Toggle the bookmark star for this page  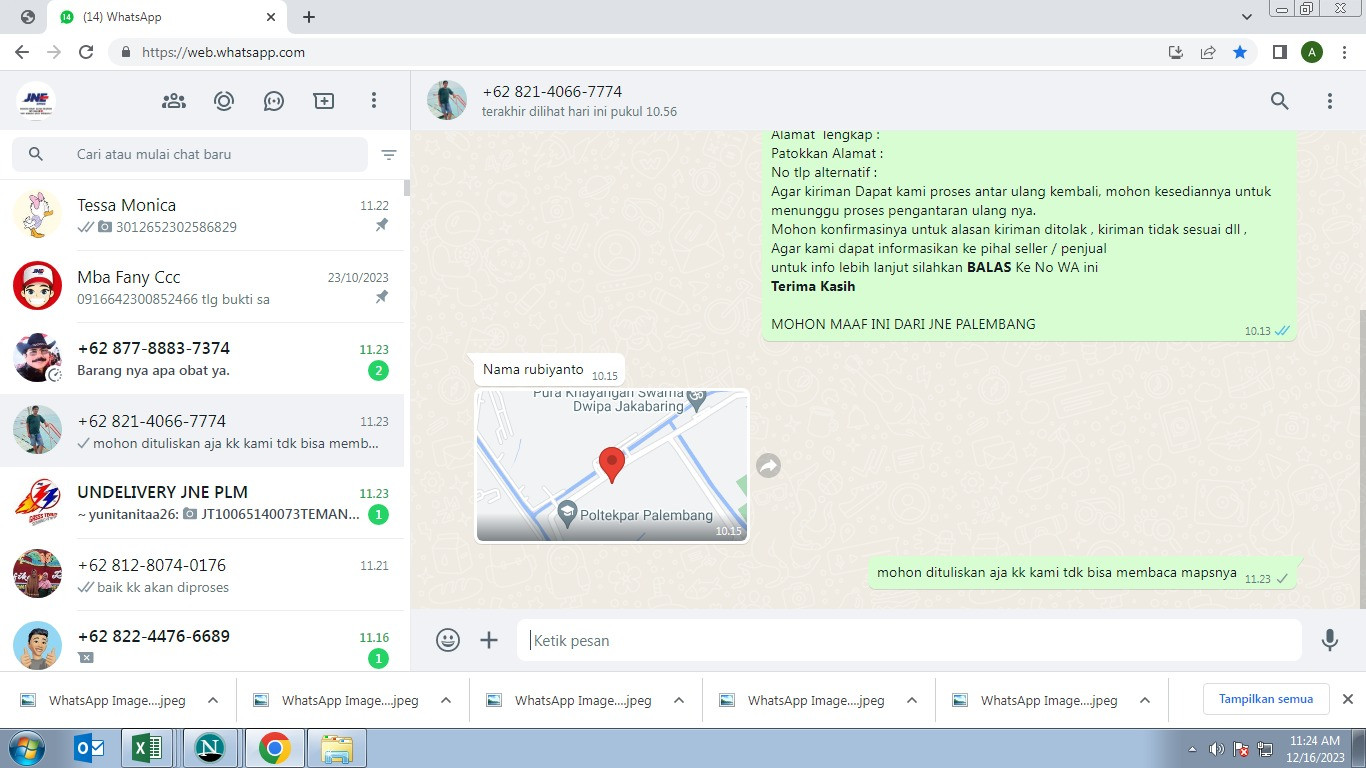[1240, 52]
